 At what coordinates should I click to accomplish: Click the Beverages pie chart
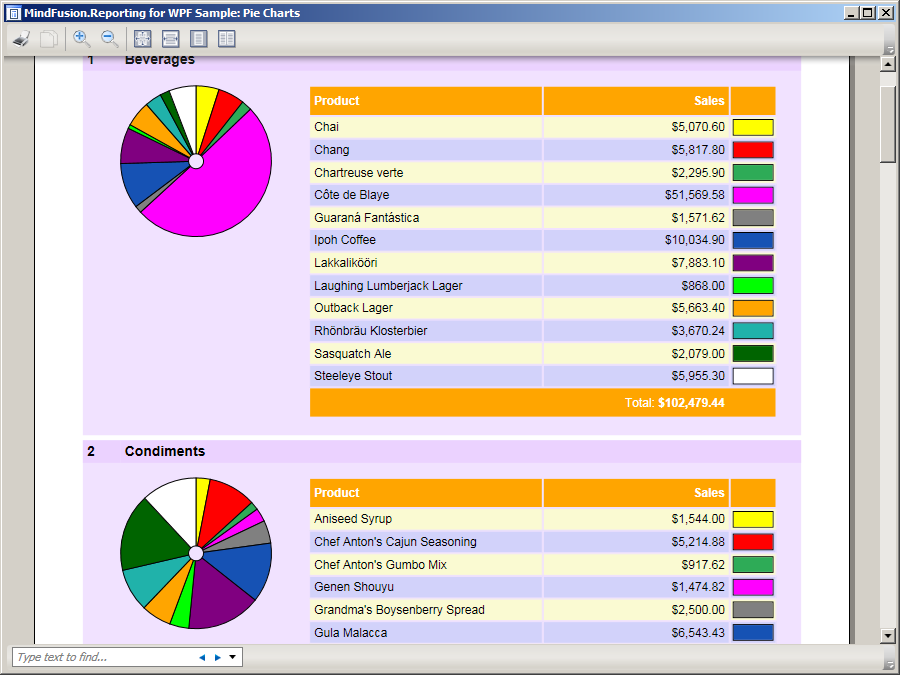click(196, 161)
